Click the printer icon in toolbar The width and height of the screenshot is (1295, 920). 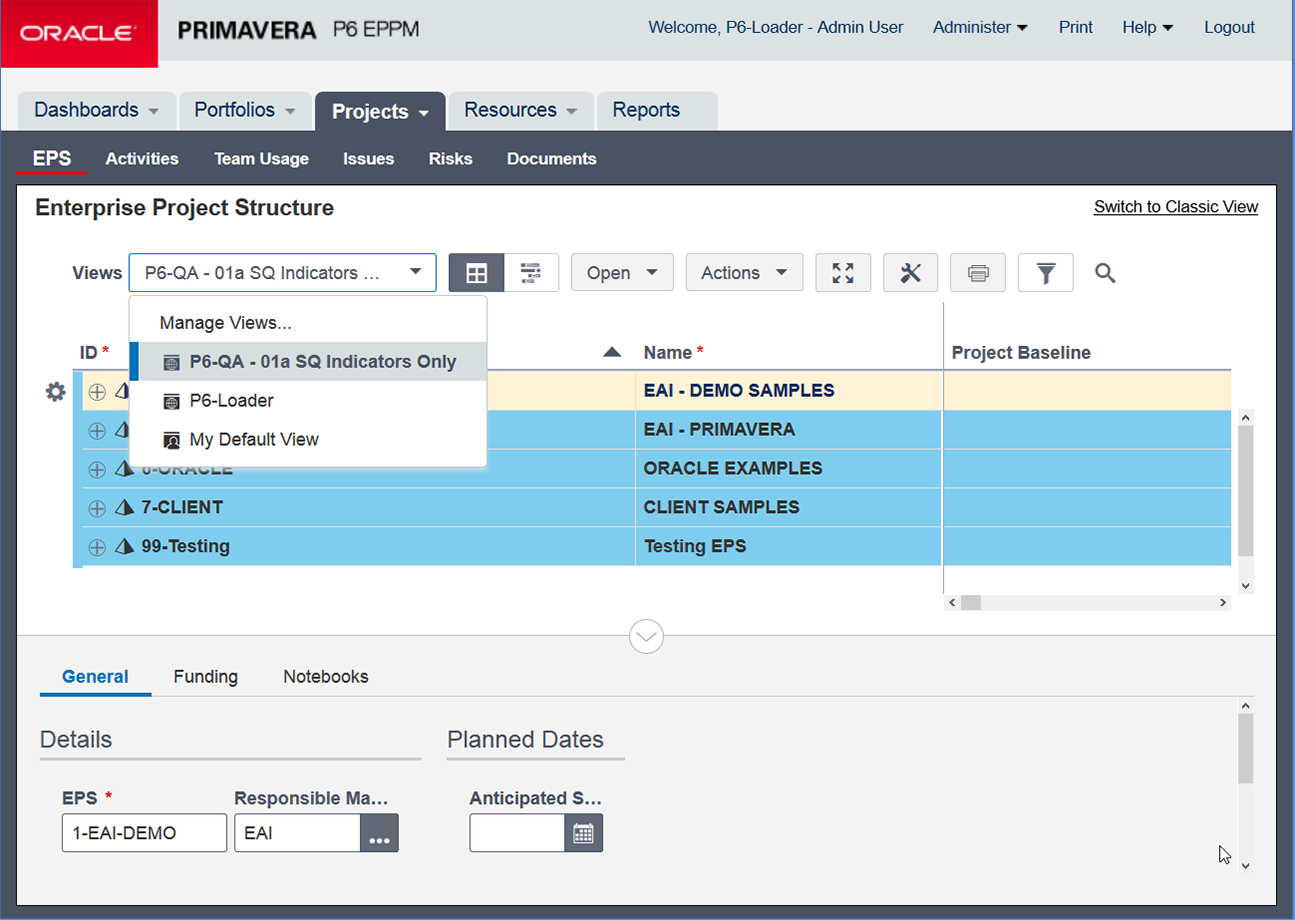pos(978,273)
